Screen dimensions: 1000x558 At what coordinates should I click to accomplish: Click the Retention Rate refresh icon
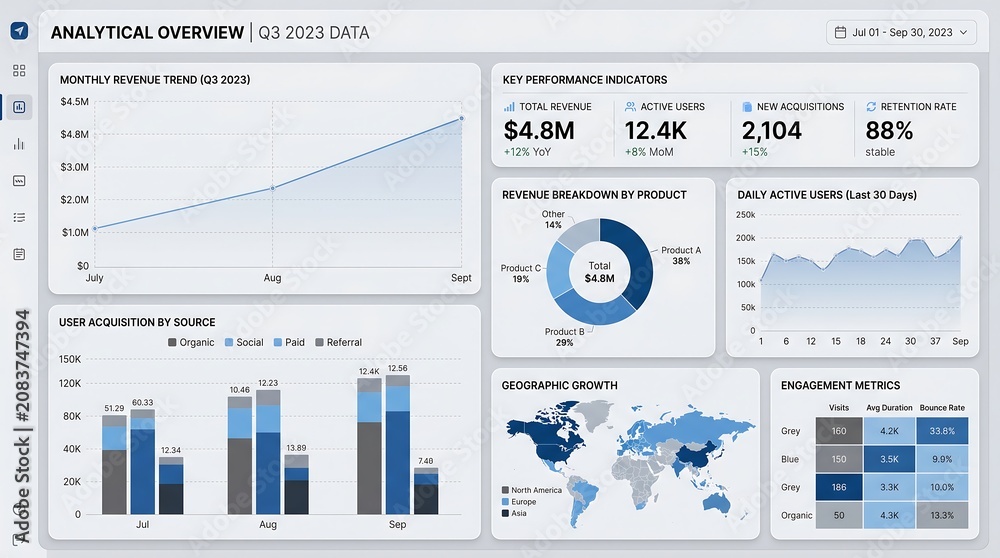pos(871,106)
